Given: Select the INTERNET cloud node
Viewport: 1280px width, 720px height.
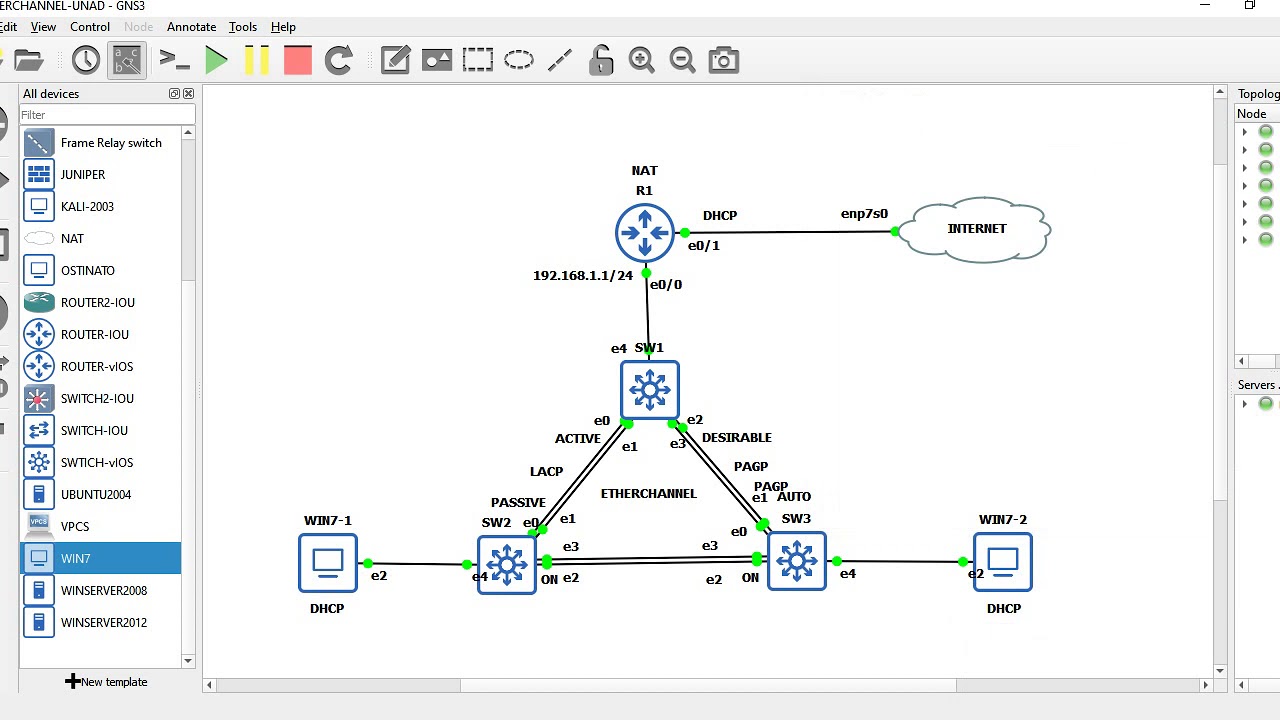Looking at the screenshot, I should click(976, 230).
